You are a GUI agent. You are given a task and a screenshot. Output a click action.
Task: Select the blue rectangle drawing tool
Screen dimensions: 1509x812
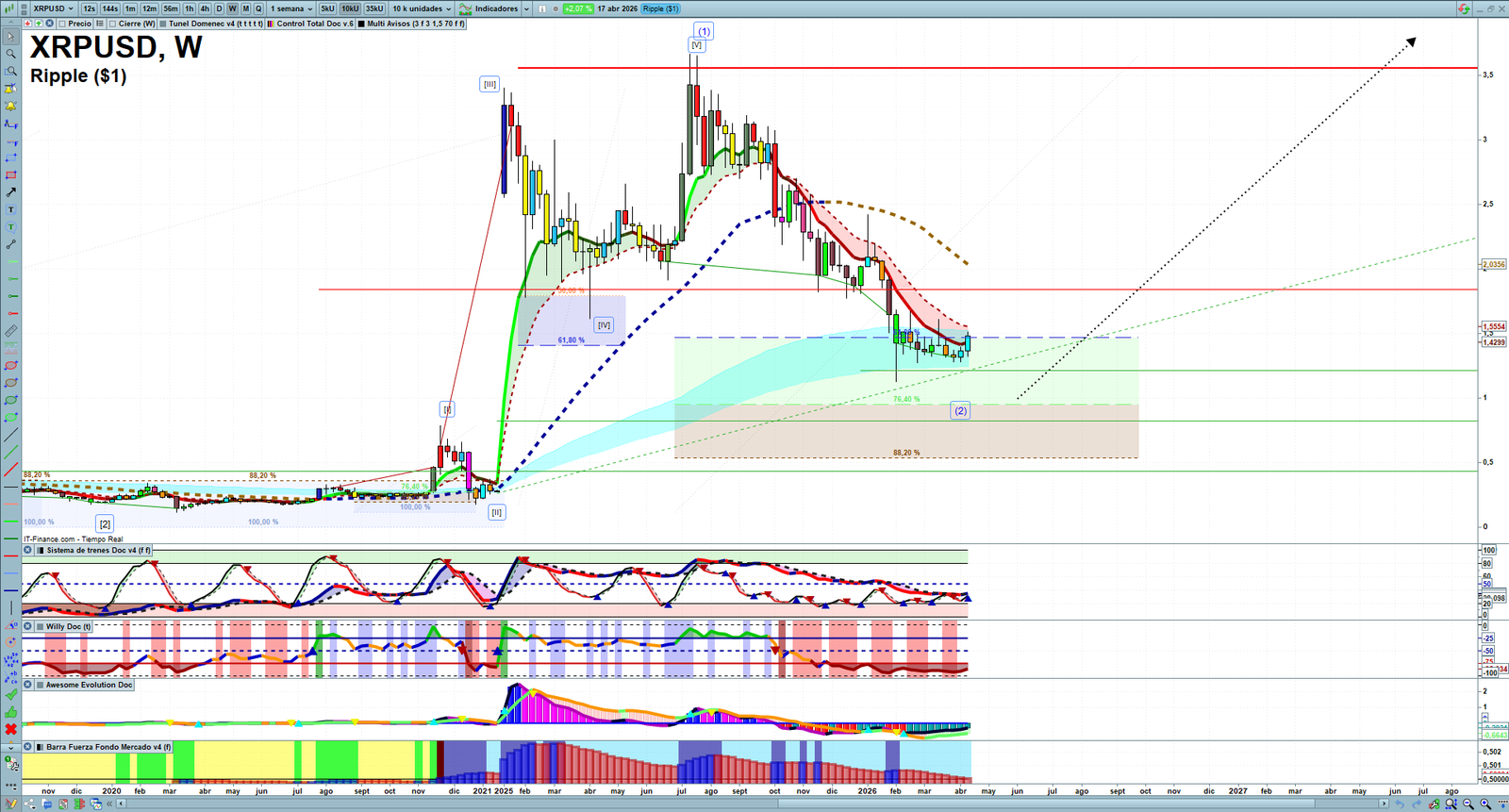pos(10,158)
